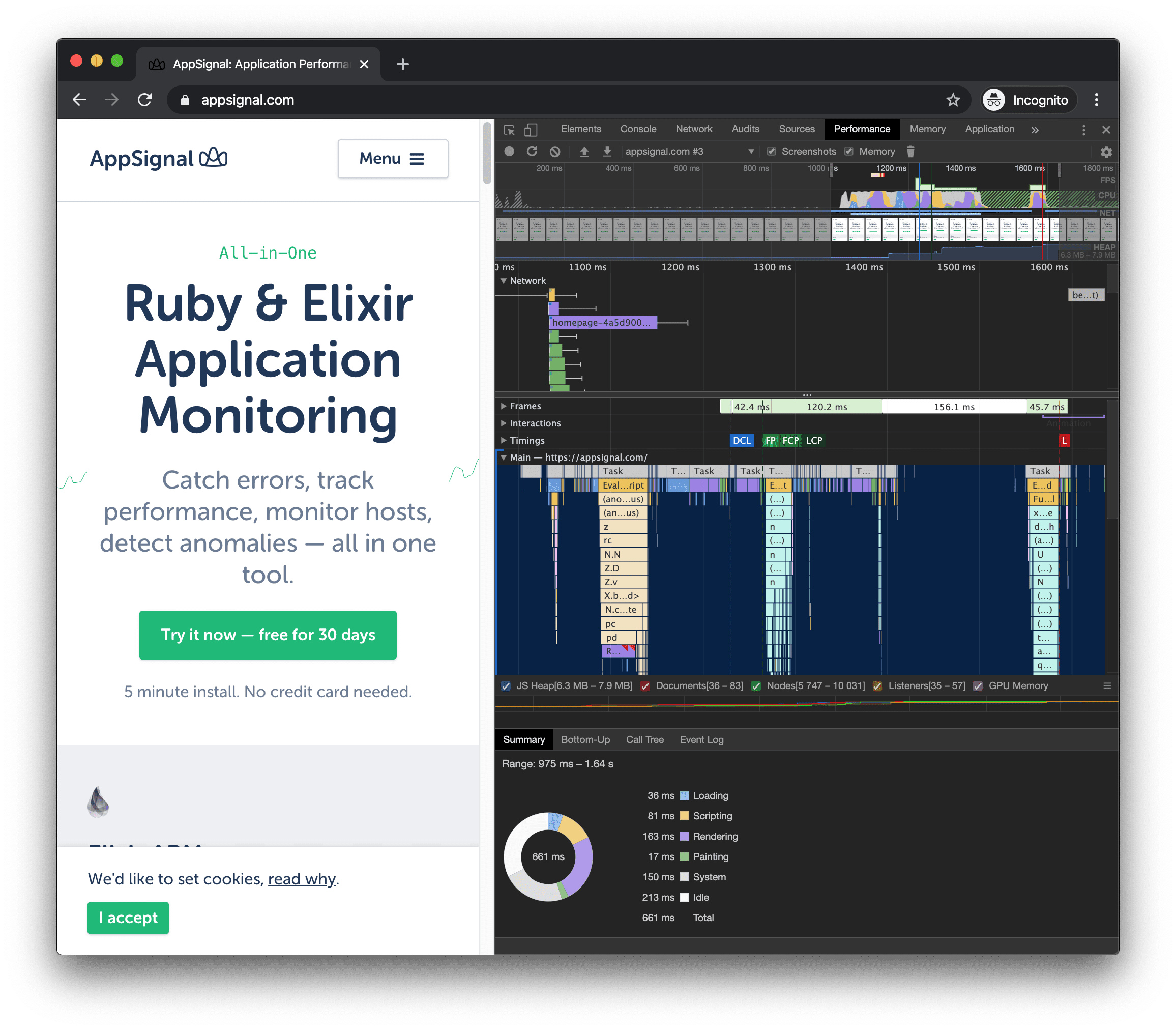Select the homepage-4a5d900 network request
1176x1030 pixels.
(603, 323)
